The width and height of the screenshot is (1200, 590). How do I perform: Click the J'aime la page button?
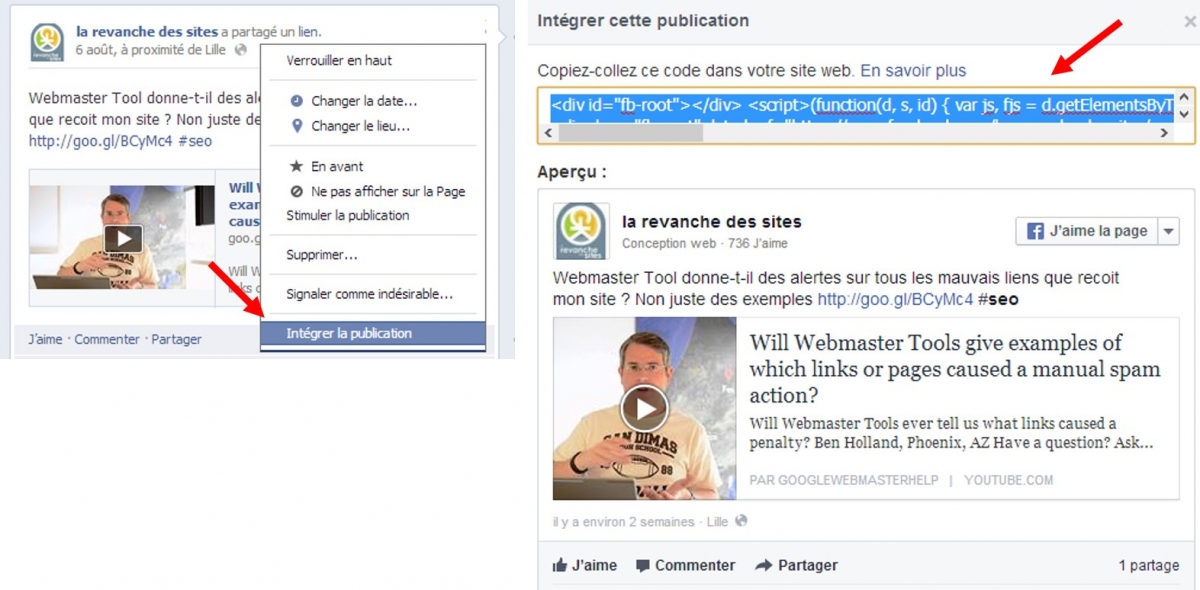click(1086, 231)
